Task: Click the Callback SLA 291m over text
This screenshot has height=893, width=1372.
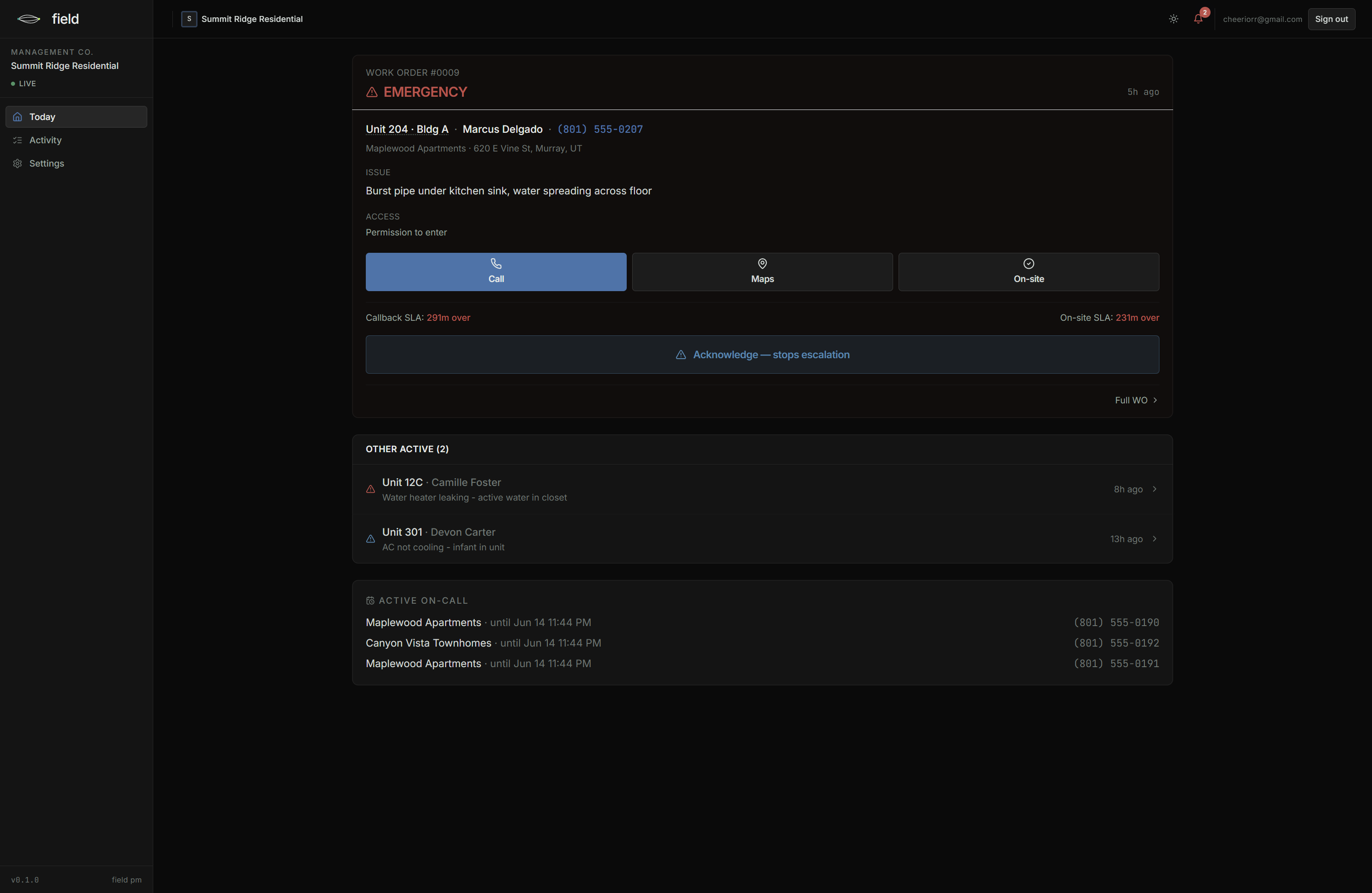Action: 418,318
